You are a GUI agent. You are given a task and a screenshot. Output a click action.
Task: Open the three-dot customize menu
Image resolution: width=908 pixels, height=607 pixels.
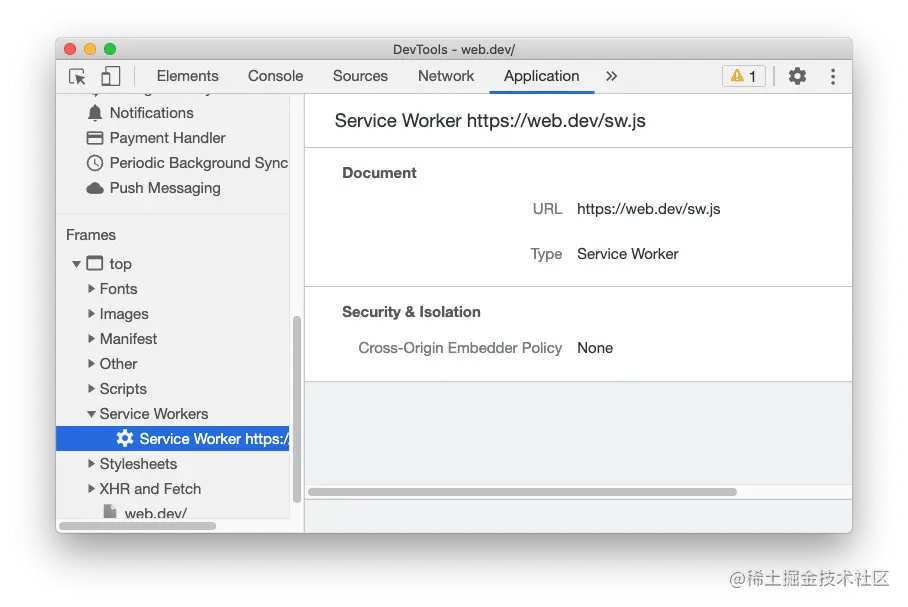[x=833, y=76]
